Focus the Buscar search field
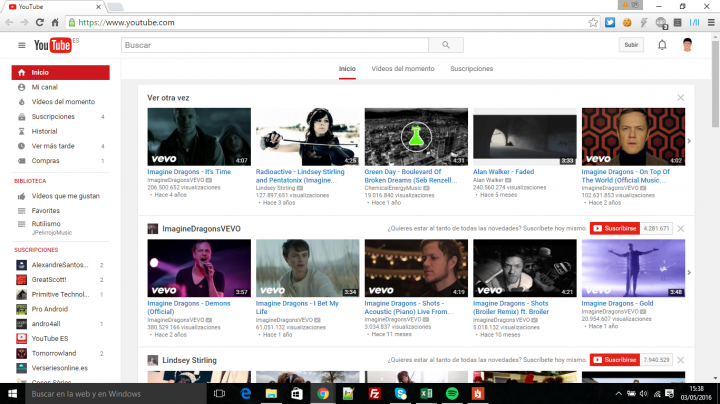The width and height of the screenshot is (720, 404). 275,45
